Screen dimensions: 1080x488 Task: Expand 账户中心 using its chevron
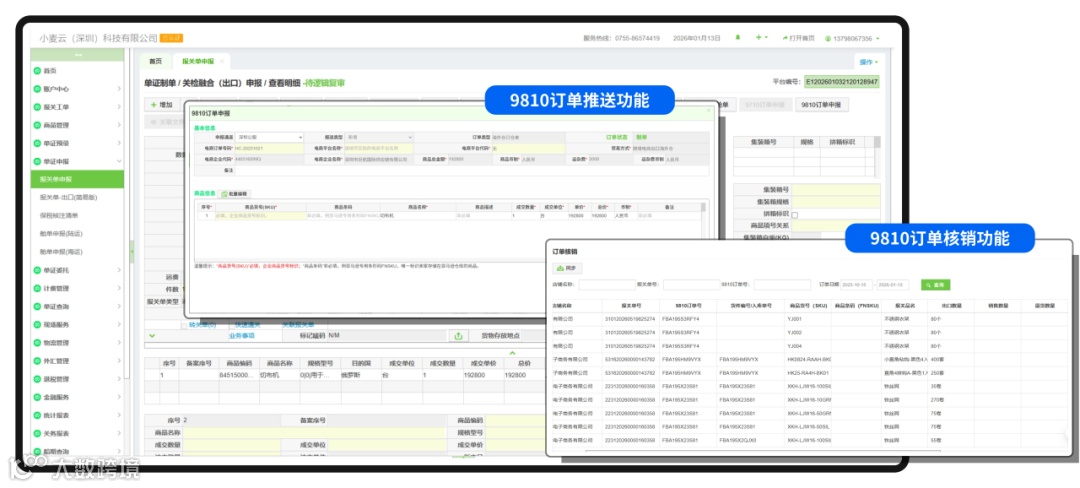click(119, 89)
